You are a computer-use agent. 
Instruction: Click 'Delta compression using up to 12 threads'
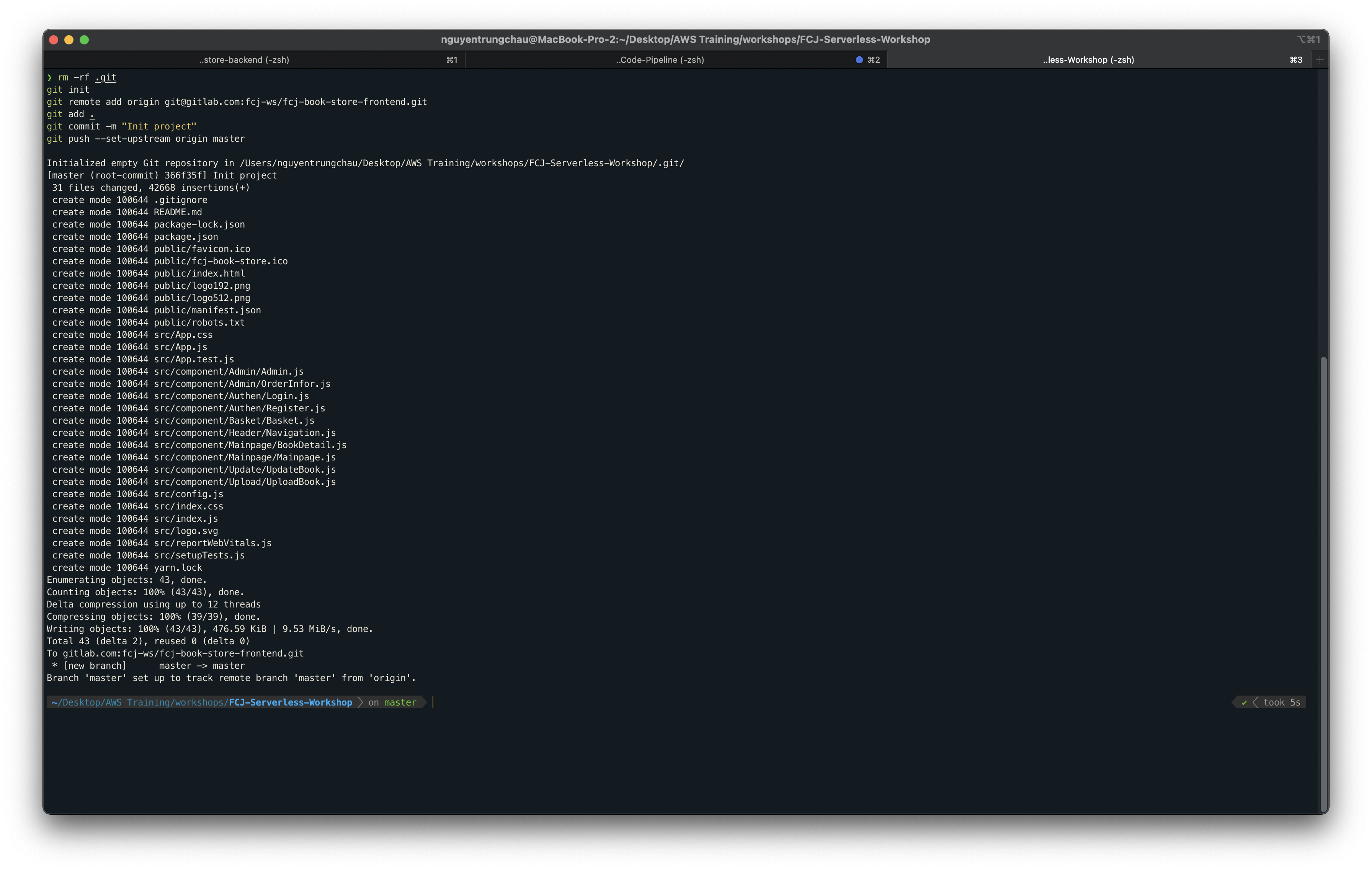(154, 604)
